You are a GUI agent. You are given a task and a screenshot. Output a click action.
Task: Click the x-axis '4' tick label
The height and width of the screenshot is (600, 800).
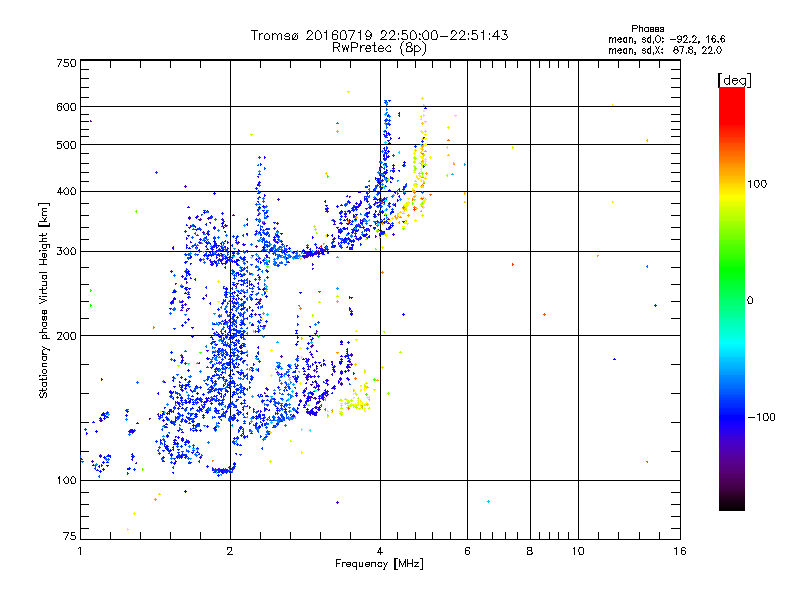(380, 551)
